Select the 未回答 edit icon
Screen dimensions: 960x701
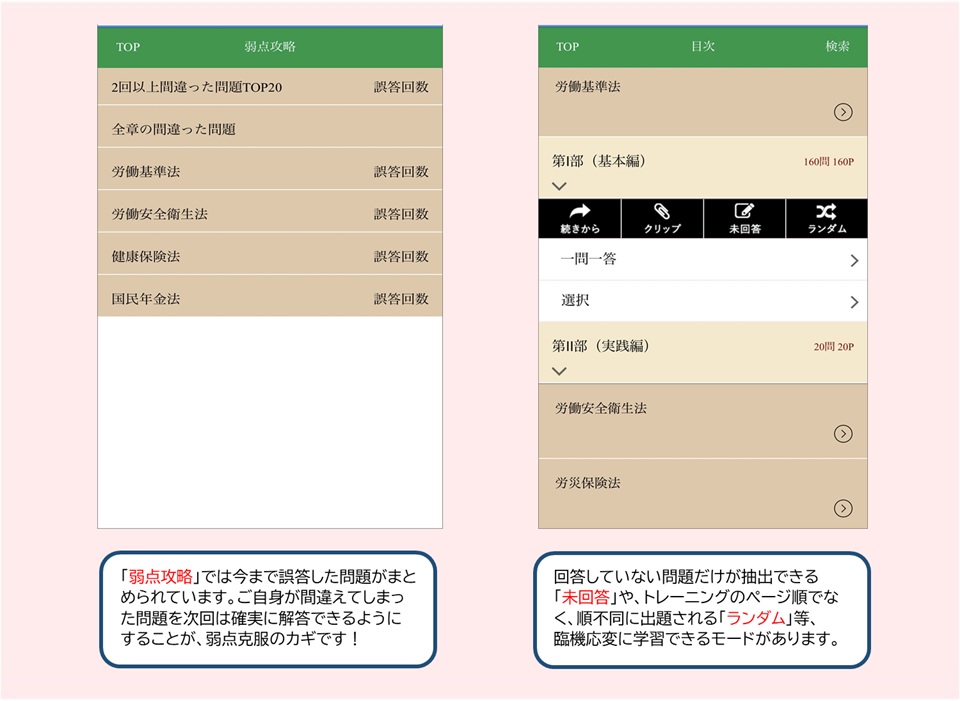(x=745, y=212)
